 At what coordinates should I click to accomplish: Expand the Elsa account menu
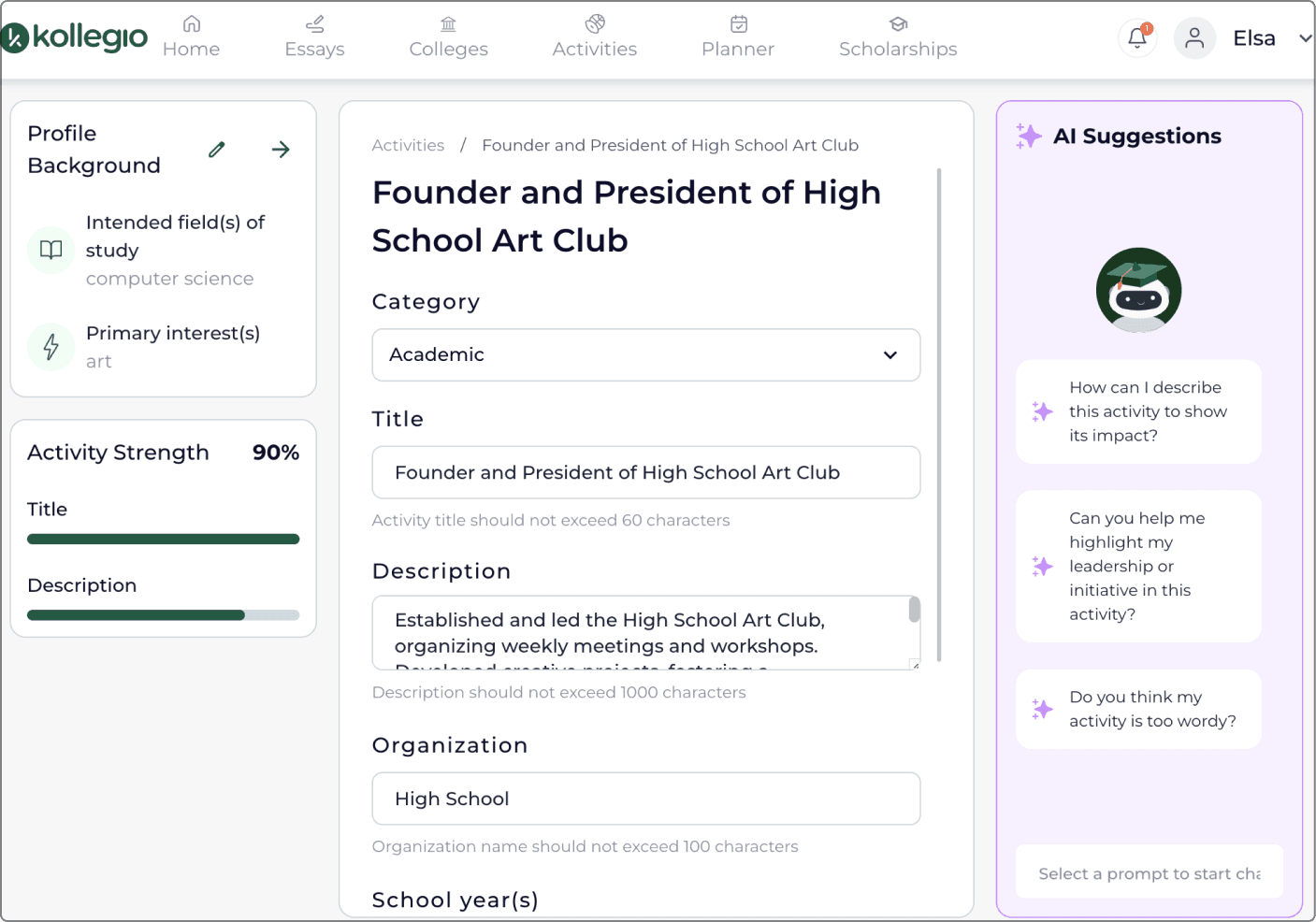point(1305,38)
